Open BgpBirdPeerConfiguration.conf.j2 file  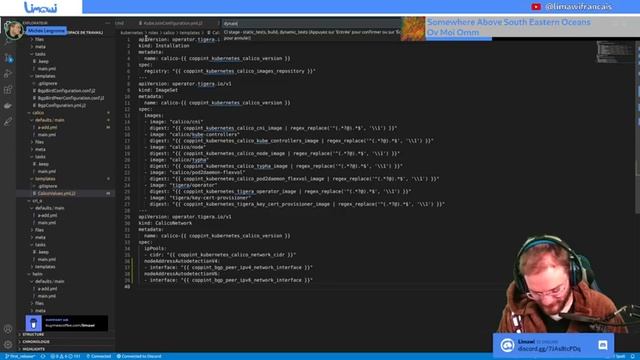(68, 98)
